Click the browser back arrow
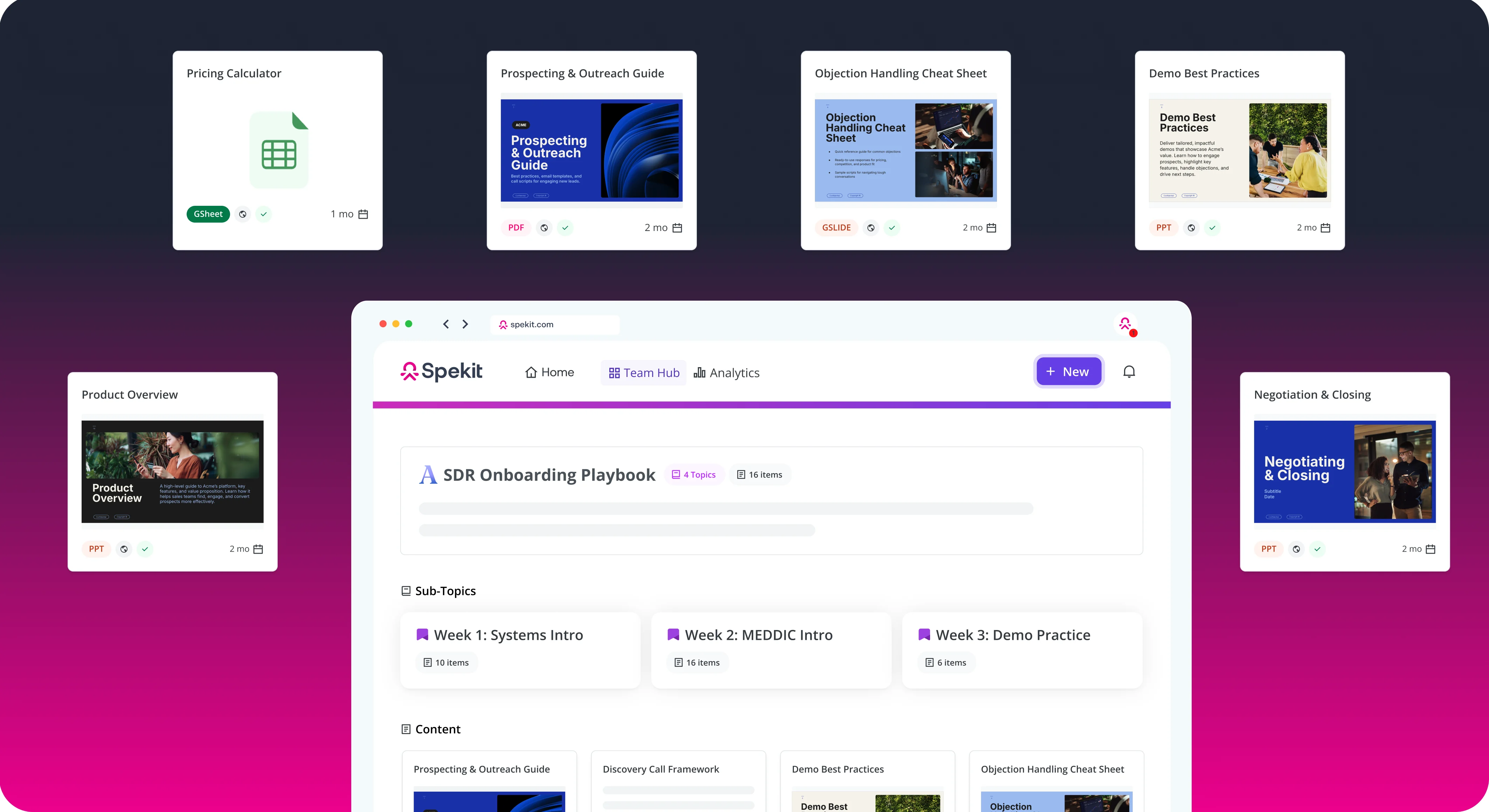The width and height of the screenshot is (1489, 812). point(446,324)
